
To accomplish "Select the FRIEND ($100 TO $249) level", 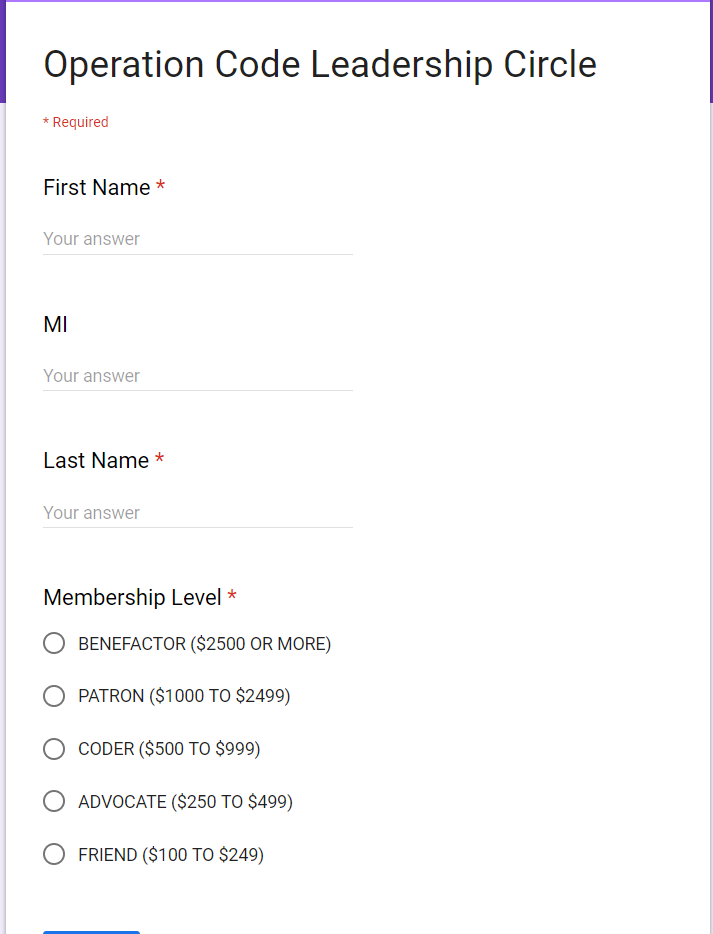I will point(54,854).
